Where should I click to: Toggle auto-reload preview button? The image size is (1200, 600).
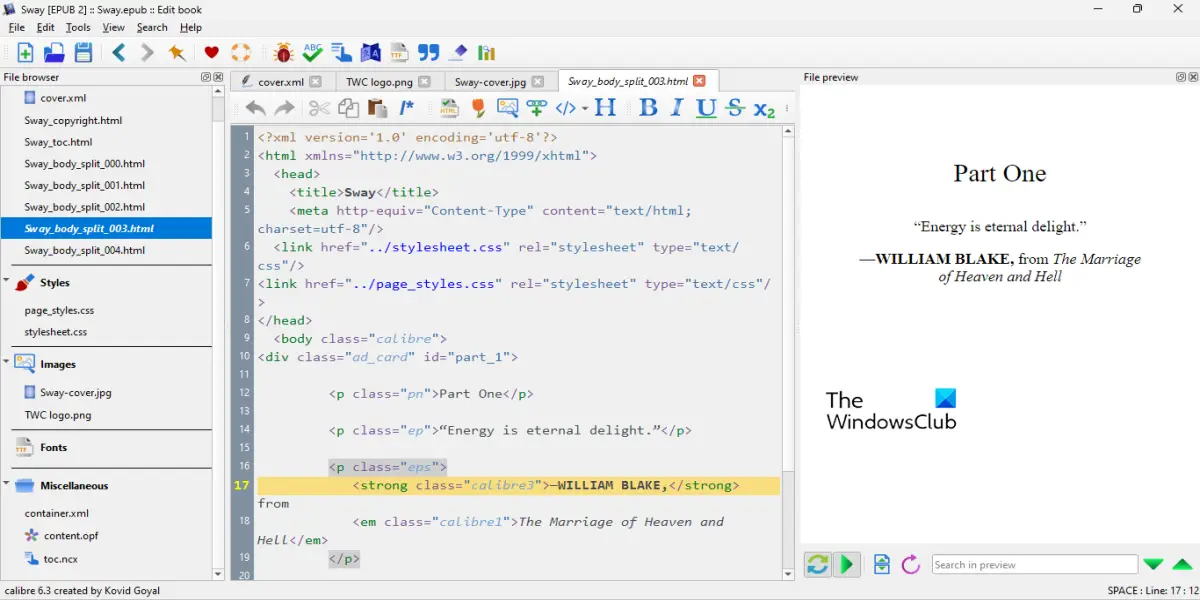[x=817, y=565]
